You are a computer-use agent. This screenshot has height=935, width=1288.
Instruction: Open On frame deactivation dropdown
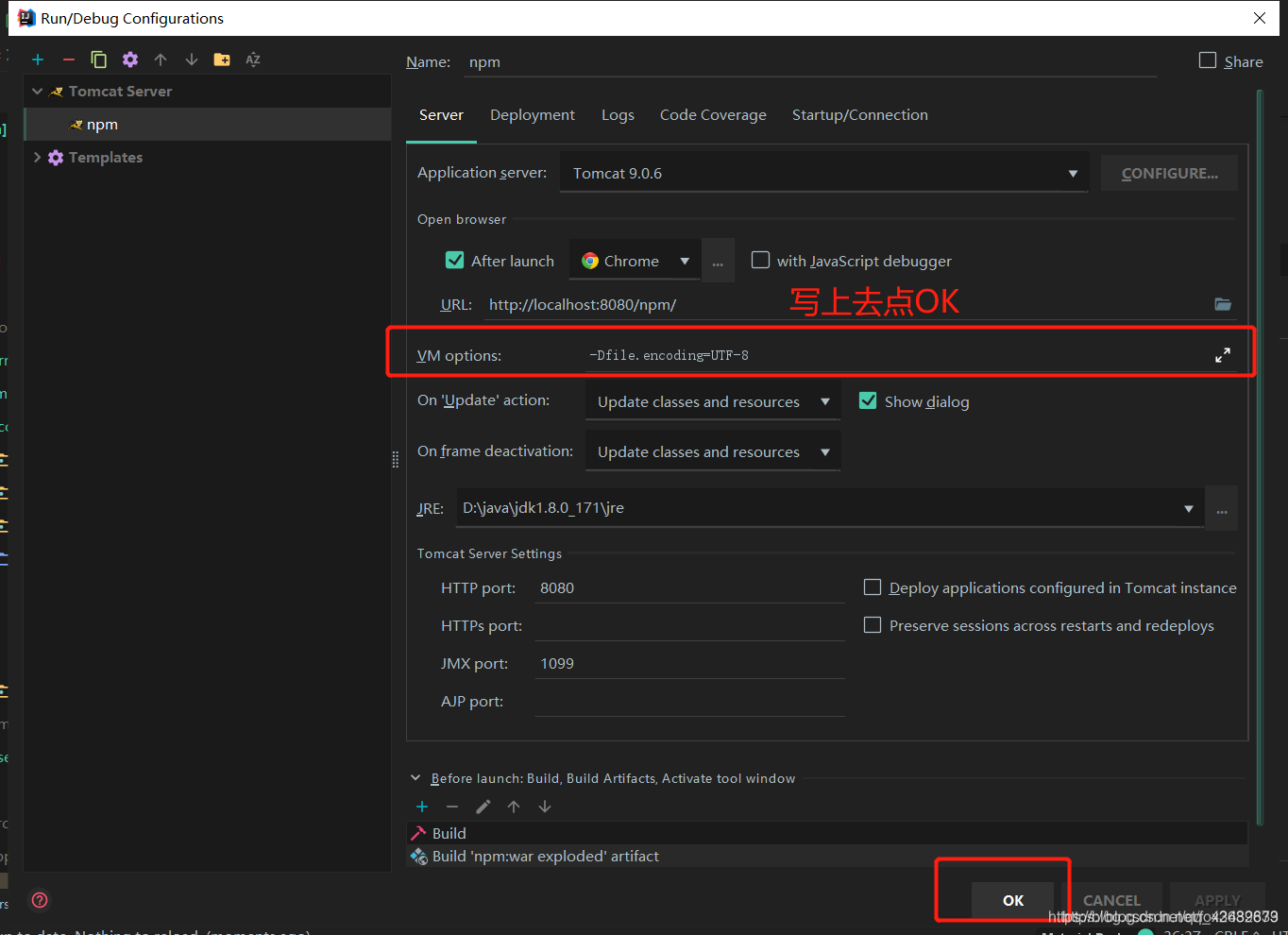click(x=713, y=451)
